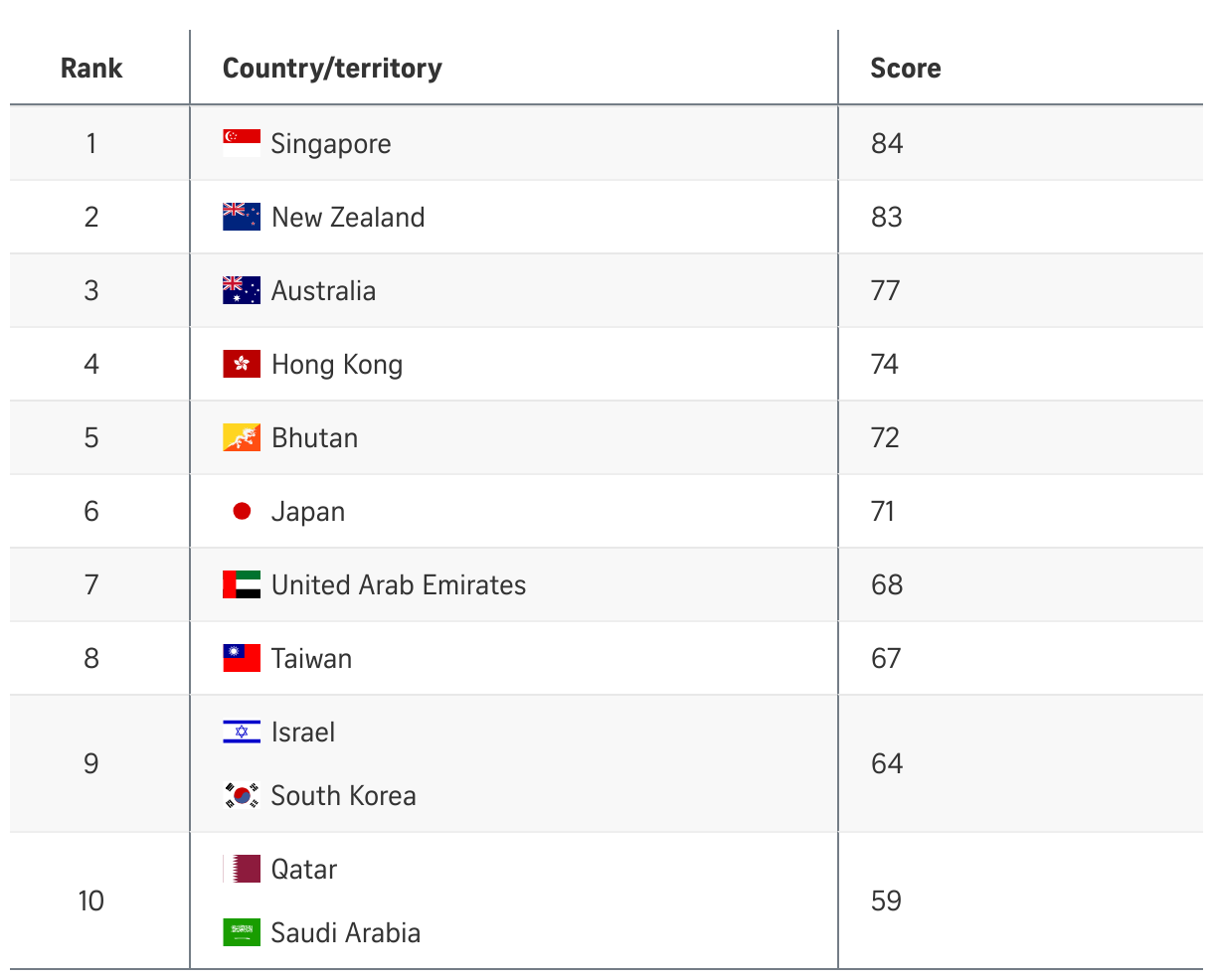Click the Saudi Arabia flag icon
This screenshot has width=1213, height=980.
(242, 932)
